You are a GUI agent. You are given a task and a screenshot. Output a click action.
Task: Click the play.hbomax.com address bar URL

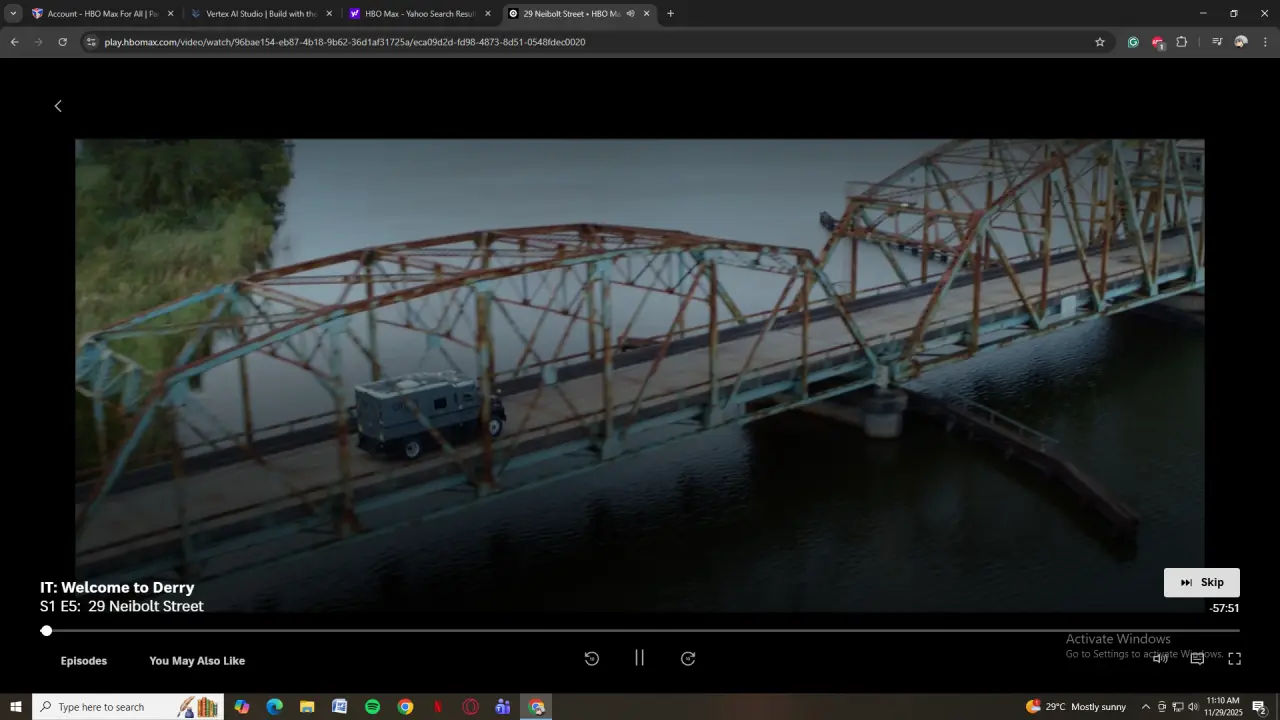(345, 42)
